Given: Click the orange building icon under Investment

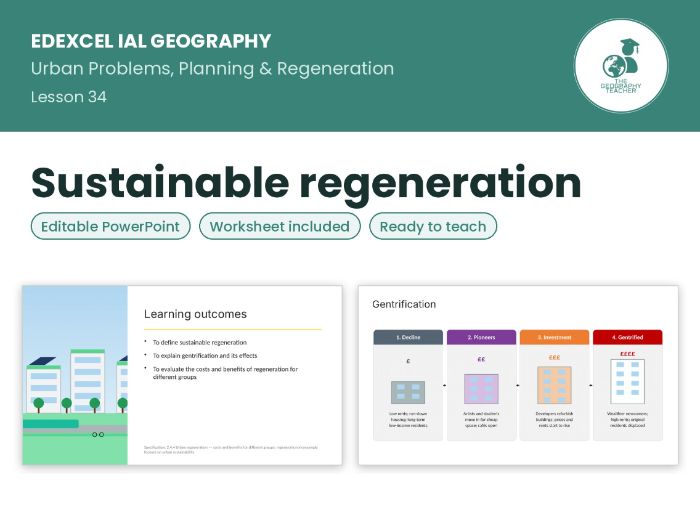Looking at the screenshot, I should (x=554, y=385).
